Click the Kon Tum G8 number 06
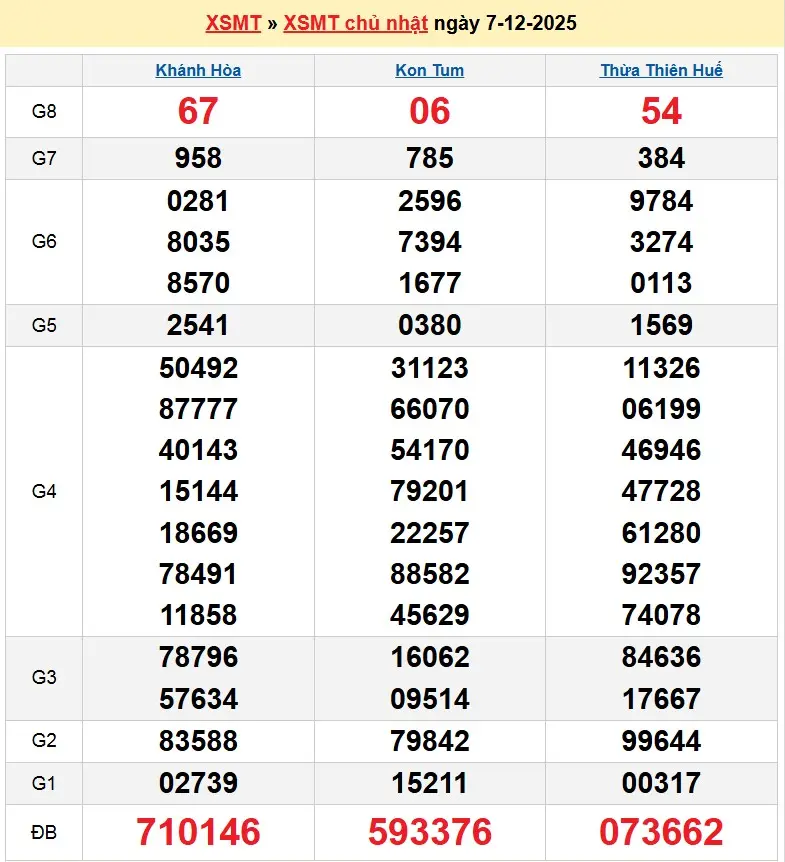 [430, 111]
